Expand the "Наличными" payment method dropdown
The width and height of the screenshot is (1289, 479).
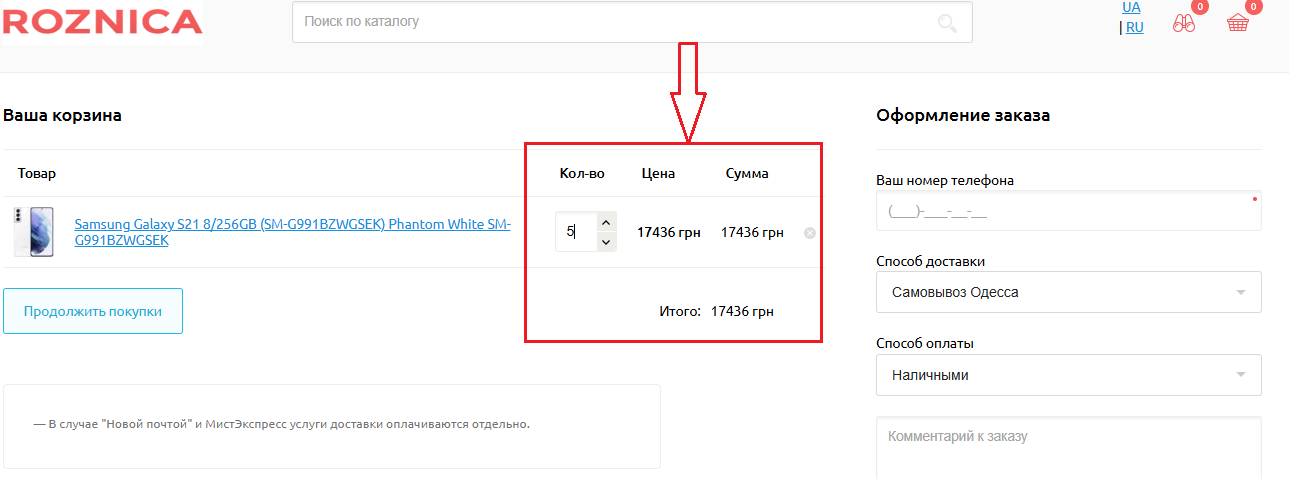1067,375
